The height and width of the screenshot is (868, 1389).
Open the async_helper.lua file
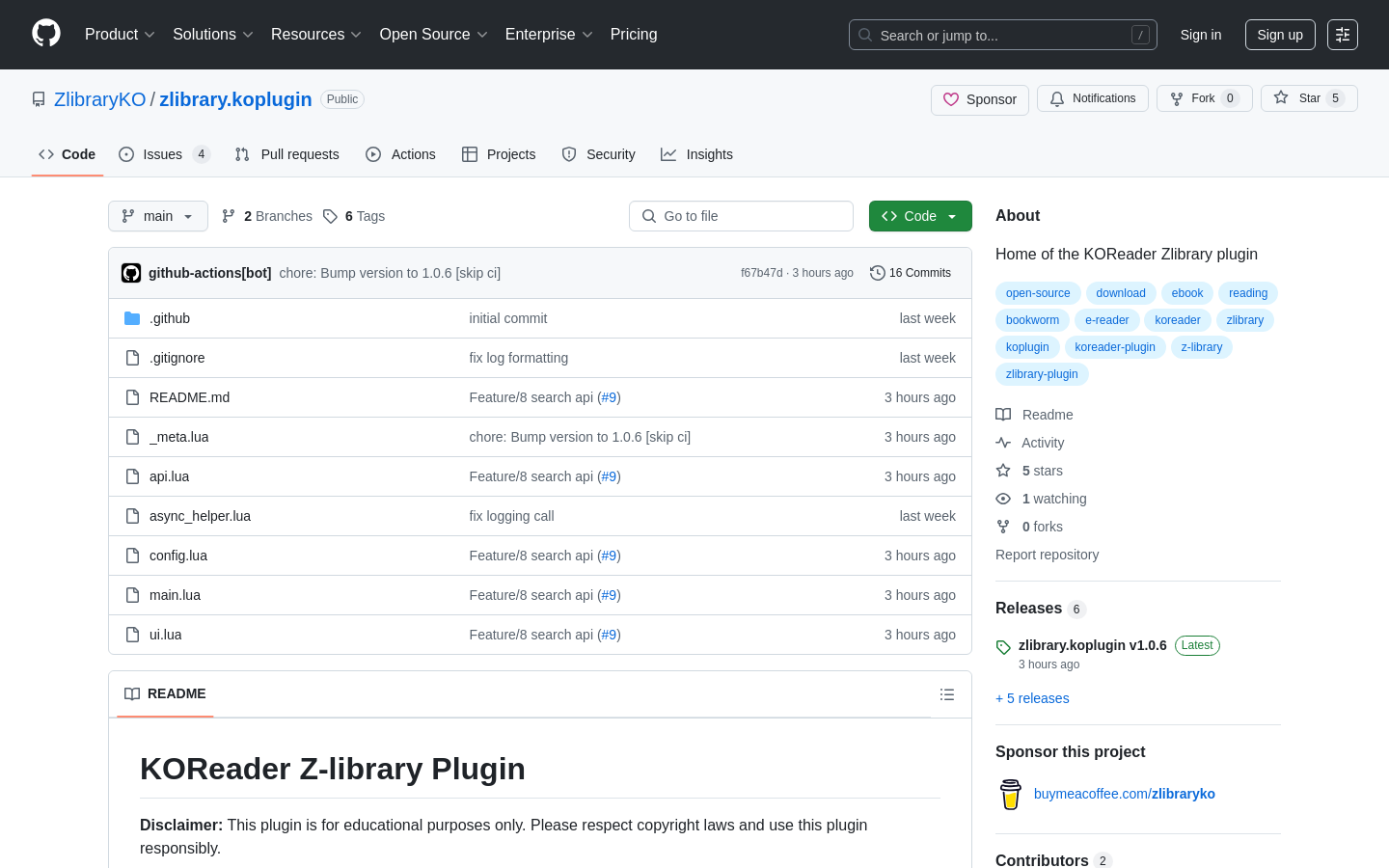(x=200, y=516)
